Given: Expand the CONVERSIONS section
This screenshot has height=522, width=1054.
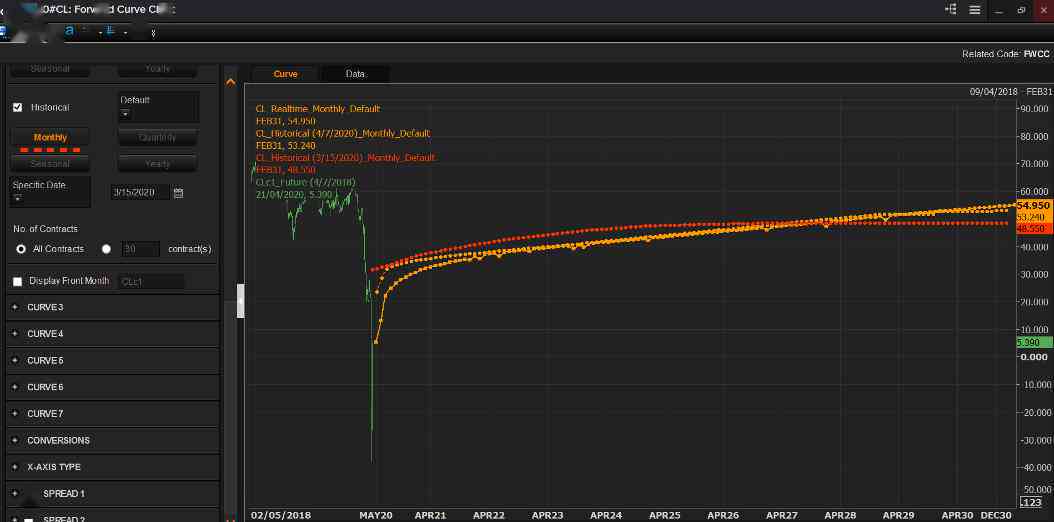Looking at the screenshot, I should click(113, 441).
